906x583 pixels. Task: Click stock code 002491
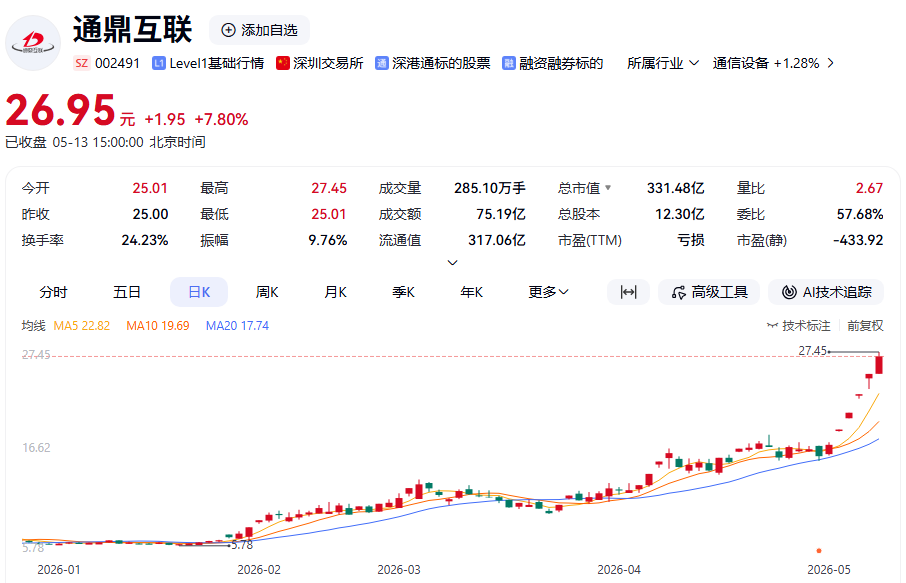click(x=117, y=63)
